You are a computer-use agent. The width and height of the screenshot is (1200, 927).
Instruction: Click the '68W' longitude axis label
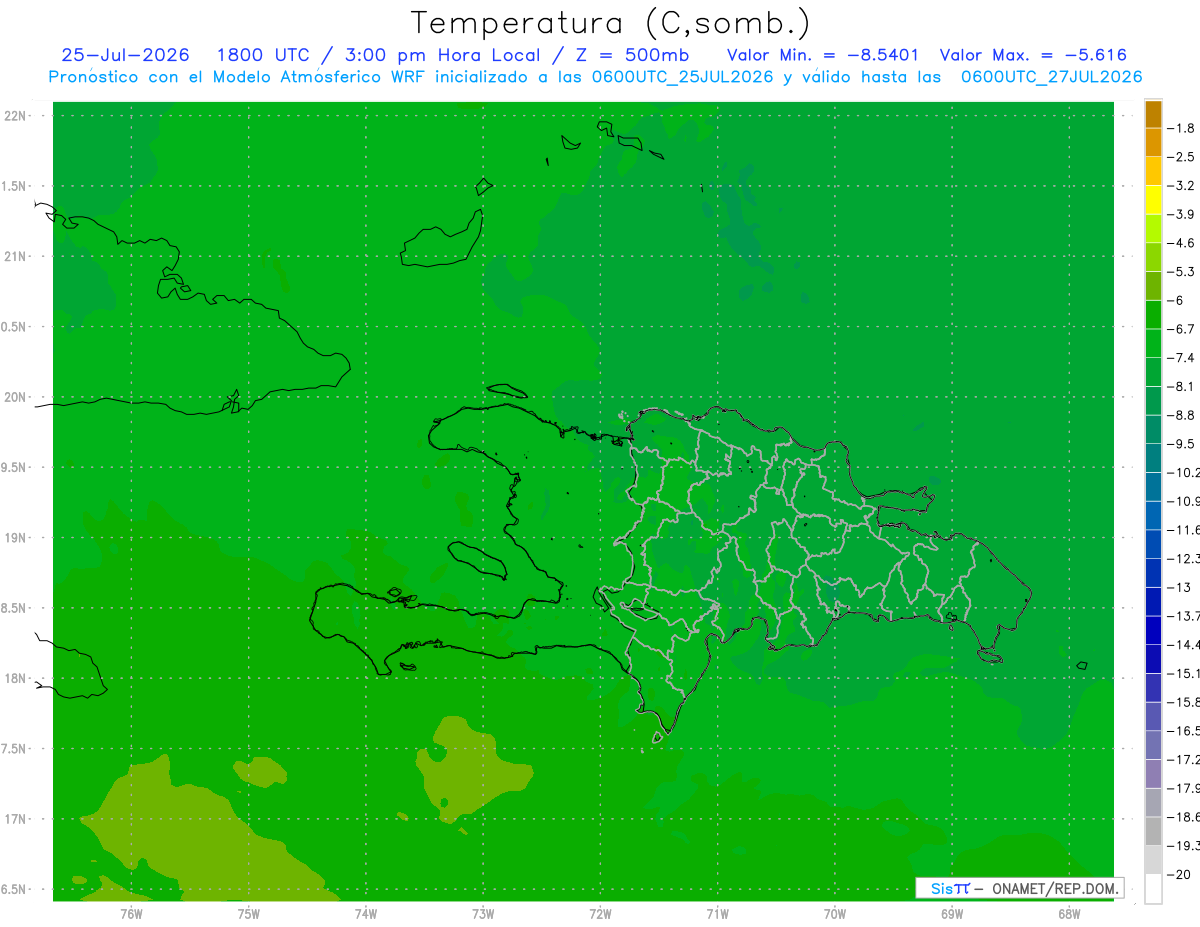point(1069,914)
